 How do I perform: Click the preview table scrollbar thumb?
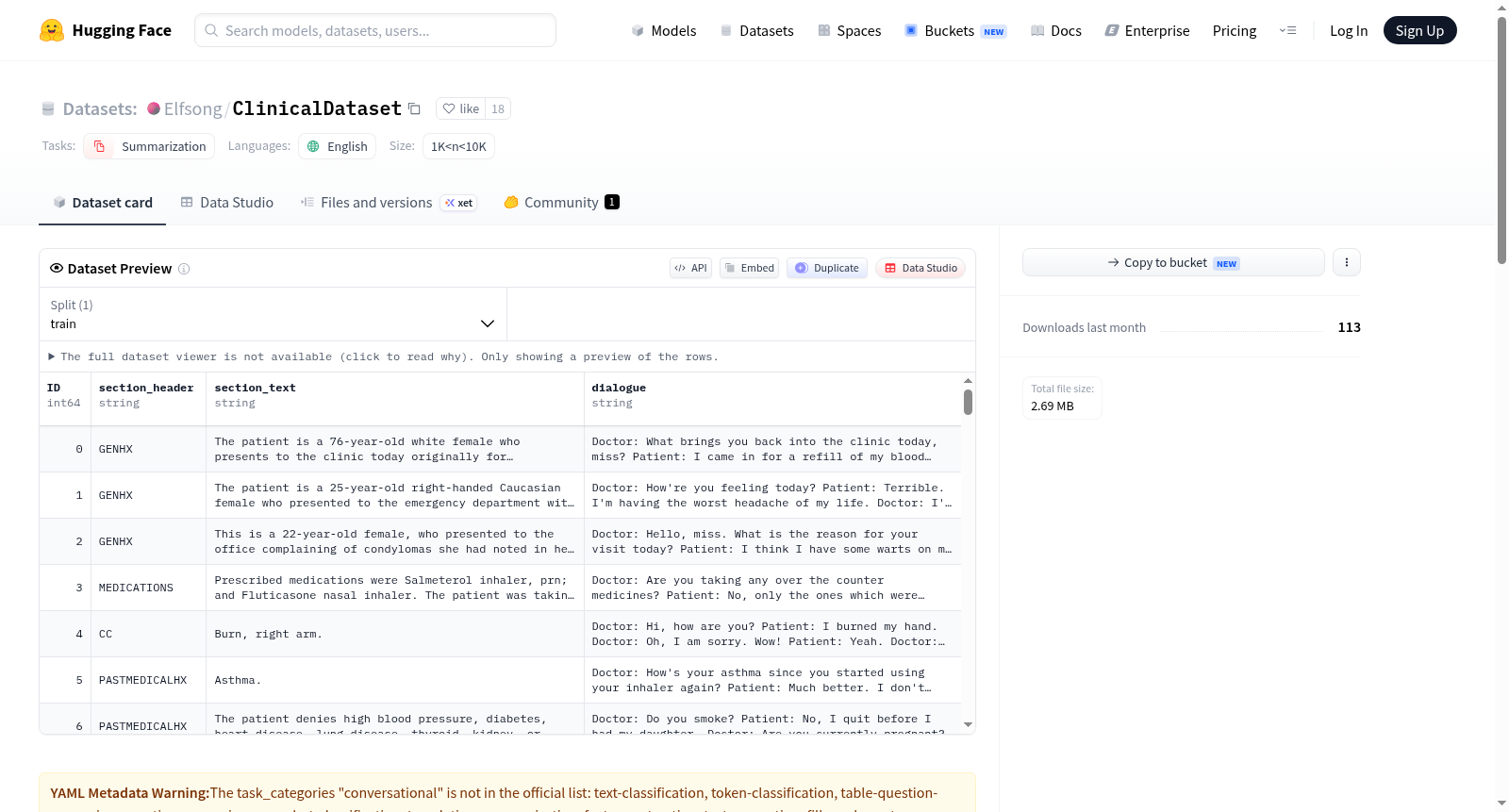968,403
